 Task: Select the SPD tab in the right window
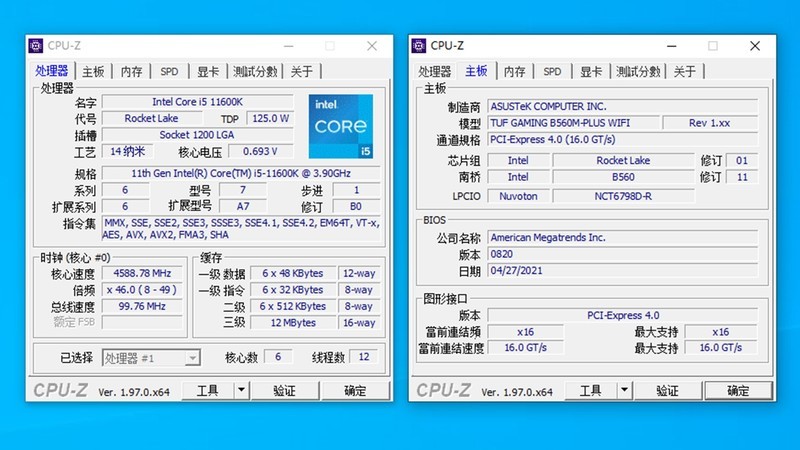coord(552,71)
